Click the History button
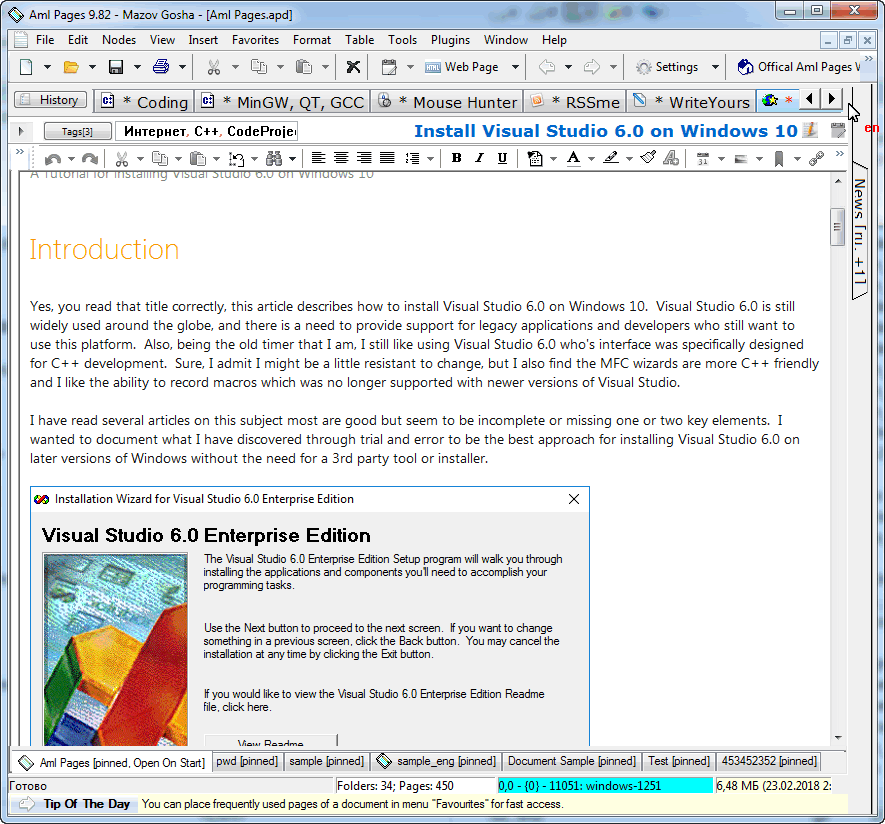This screenshot has width=885, height=824. coord(51,100)
